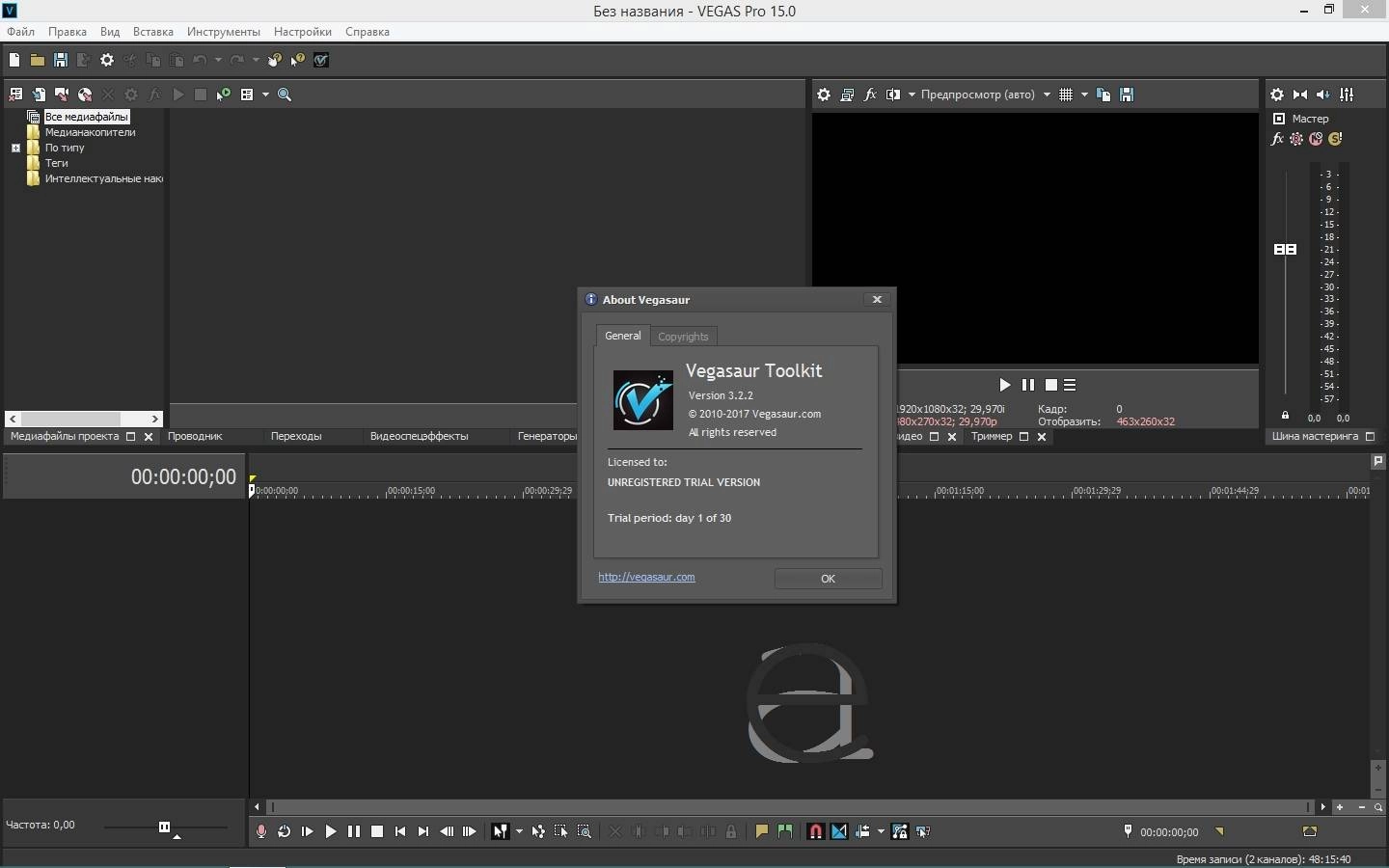Toggle automatic crossfades icon

click(839, 831)
